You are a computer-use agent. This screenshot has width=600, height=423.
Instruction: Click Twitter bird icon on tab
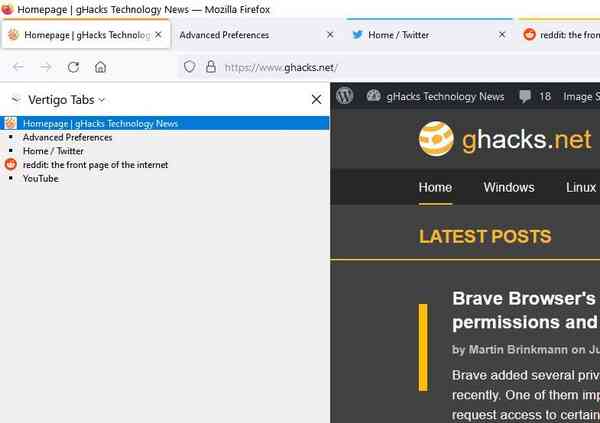(x=357, y=35)
